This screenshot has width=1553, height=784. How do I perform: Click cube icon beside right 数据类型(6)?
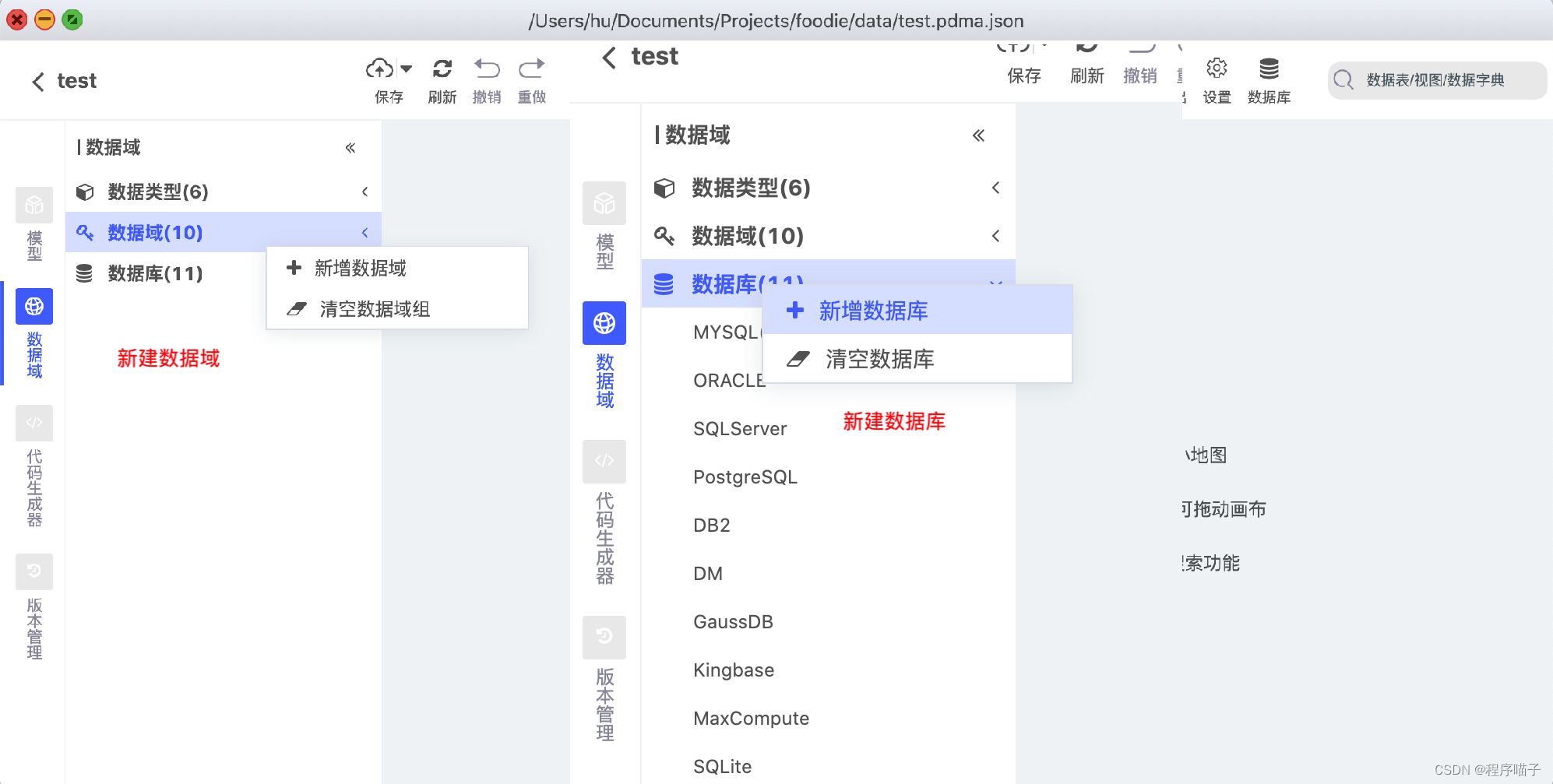click(x=664, y=188)
